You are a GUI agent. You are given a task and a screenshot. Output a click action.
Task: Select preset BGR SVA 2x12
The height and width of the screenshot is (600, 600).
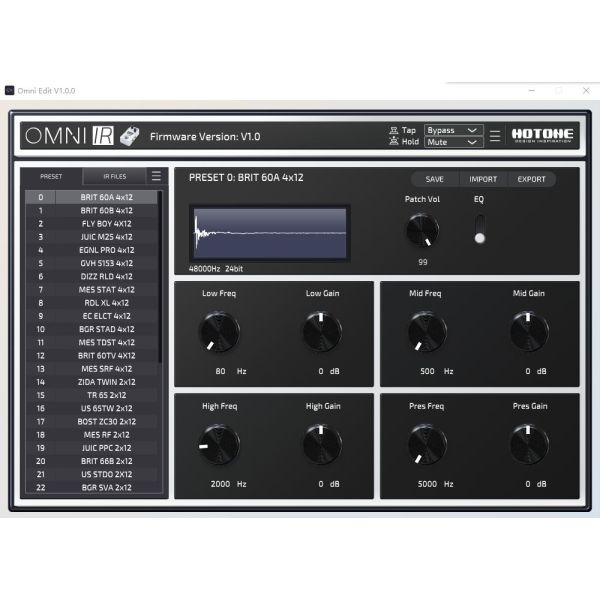pos(92,488)
